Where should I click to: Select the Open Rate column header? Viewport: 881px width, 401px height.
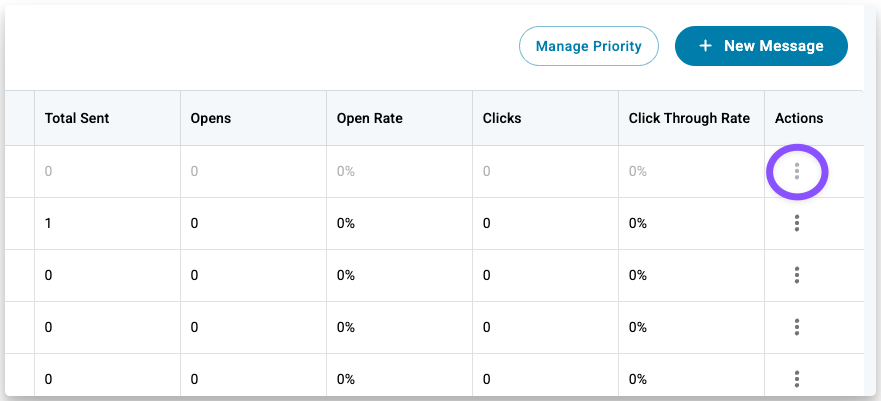[370, 118]
